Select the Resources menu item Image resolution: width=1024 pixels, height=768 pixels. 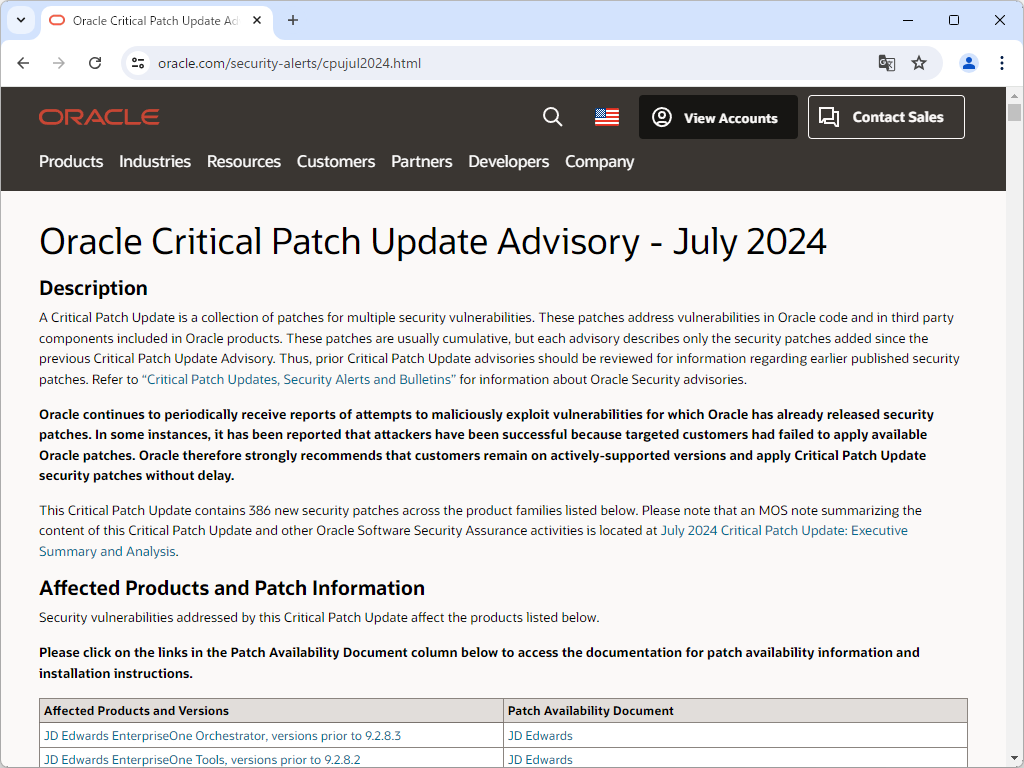click(243, 161)
